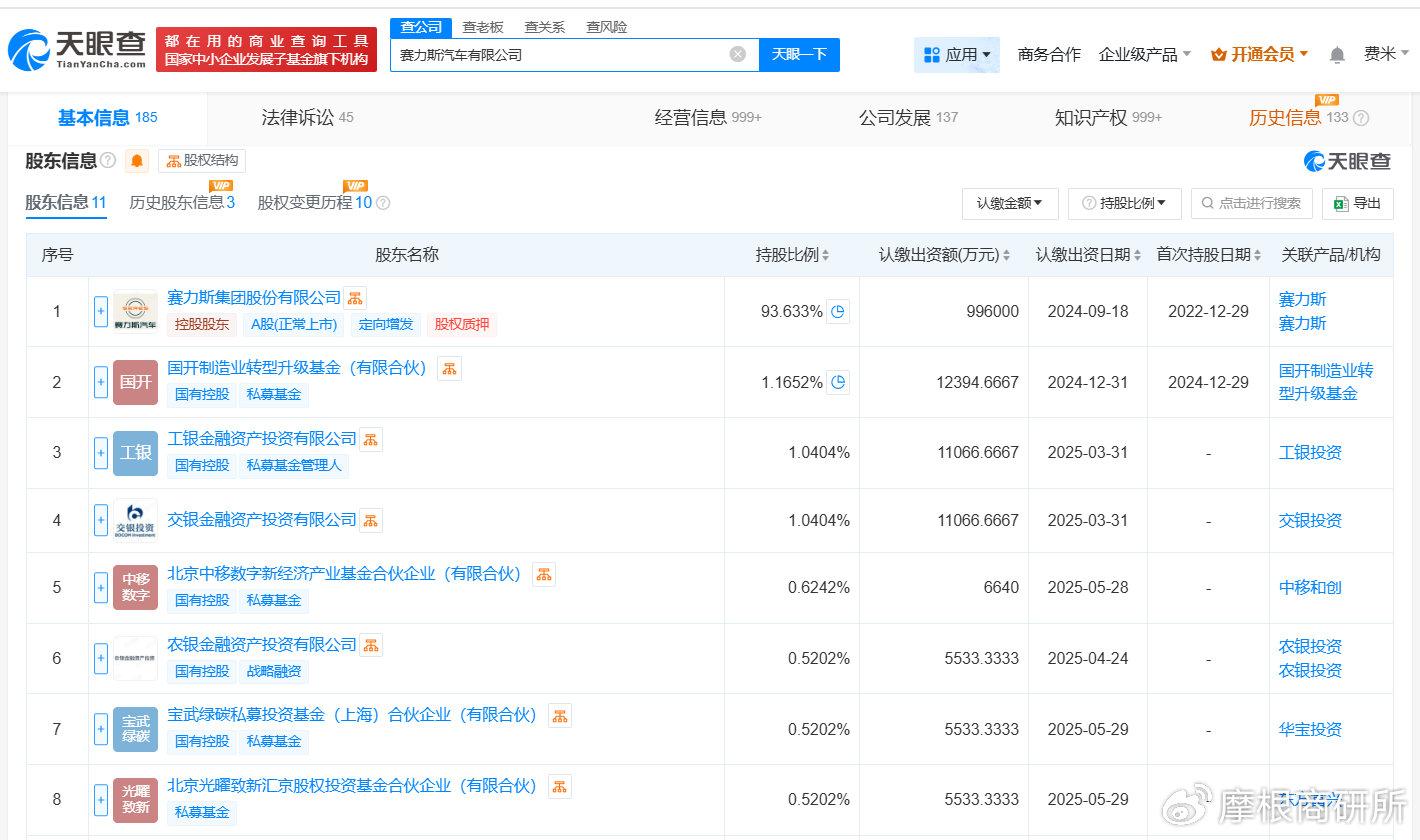The height and width of the screenshot is (840, 1420).
Task: Open the 费米 account dropdown
Action: 1385,54
